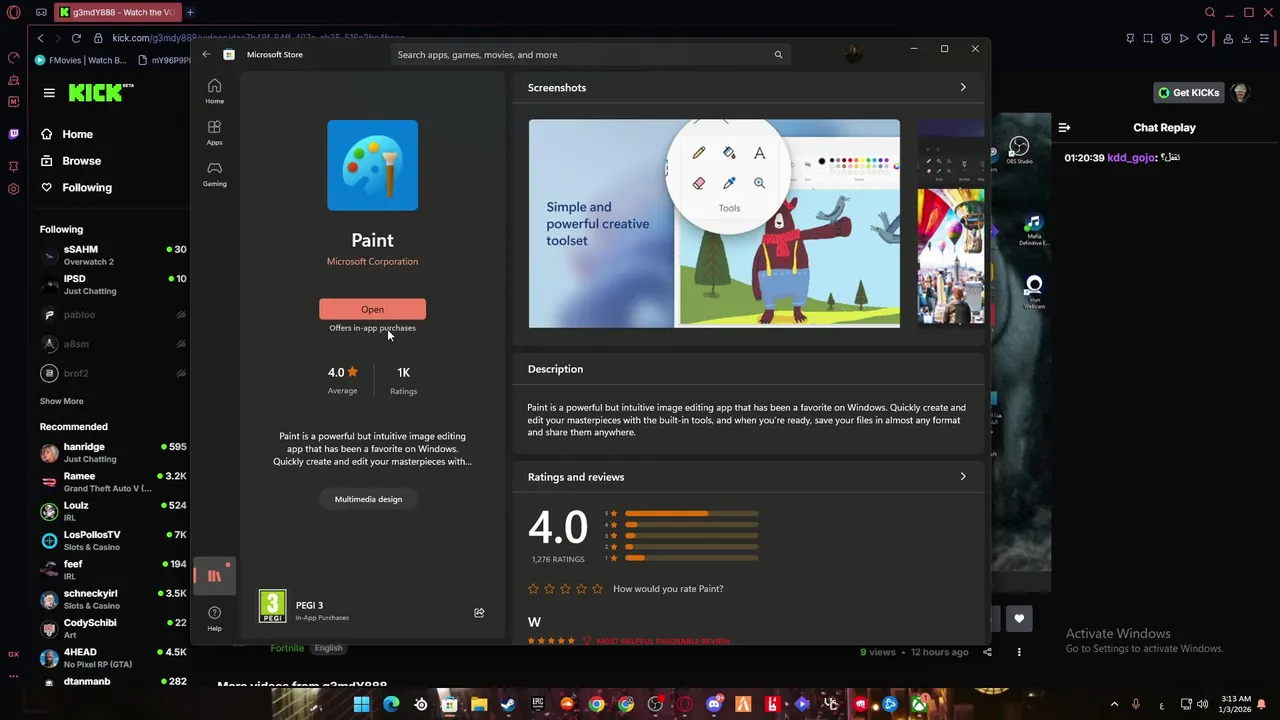The image size is (1280, 720).
Task: Click Get KICKs button
Action: coord(1189,93)
